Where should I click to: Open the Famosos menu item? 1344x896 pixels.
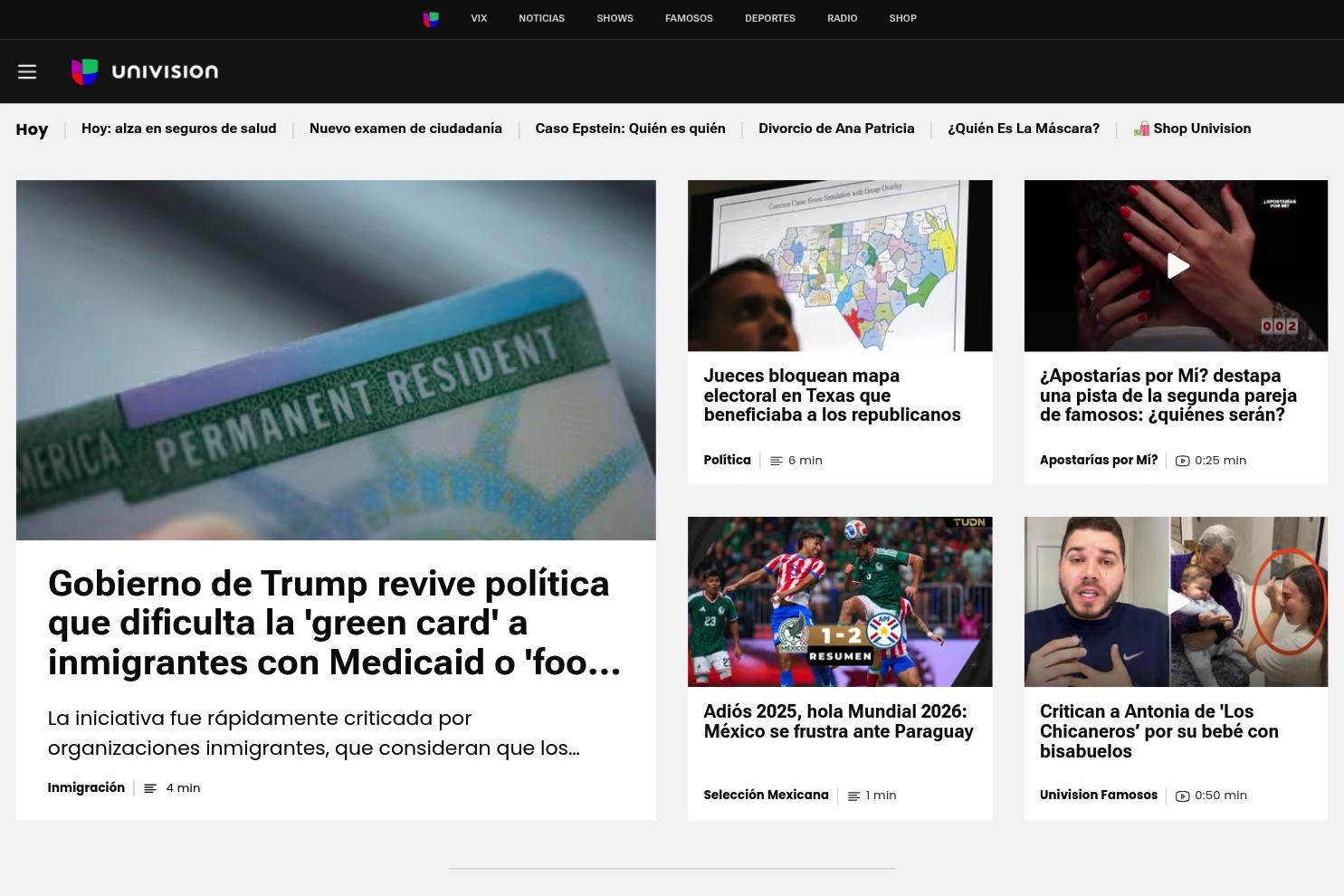(689, 18)
